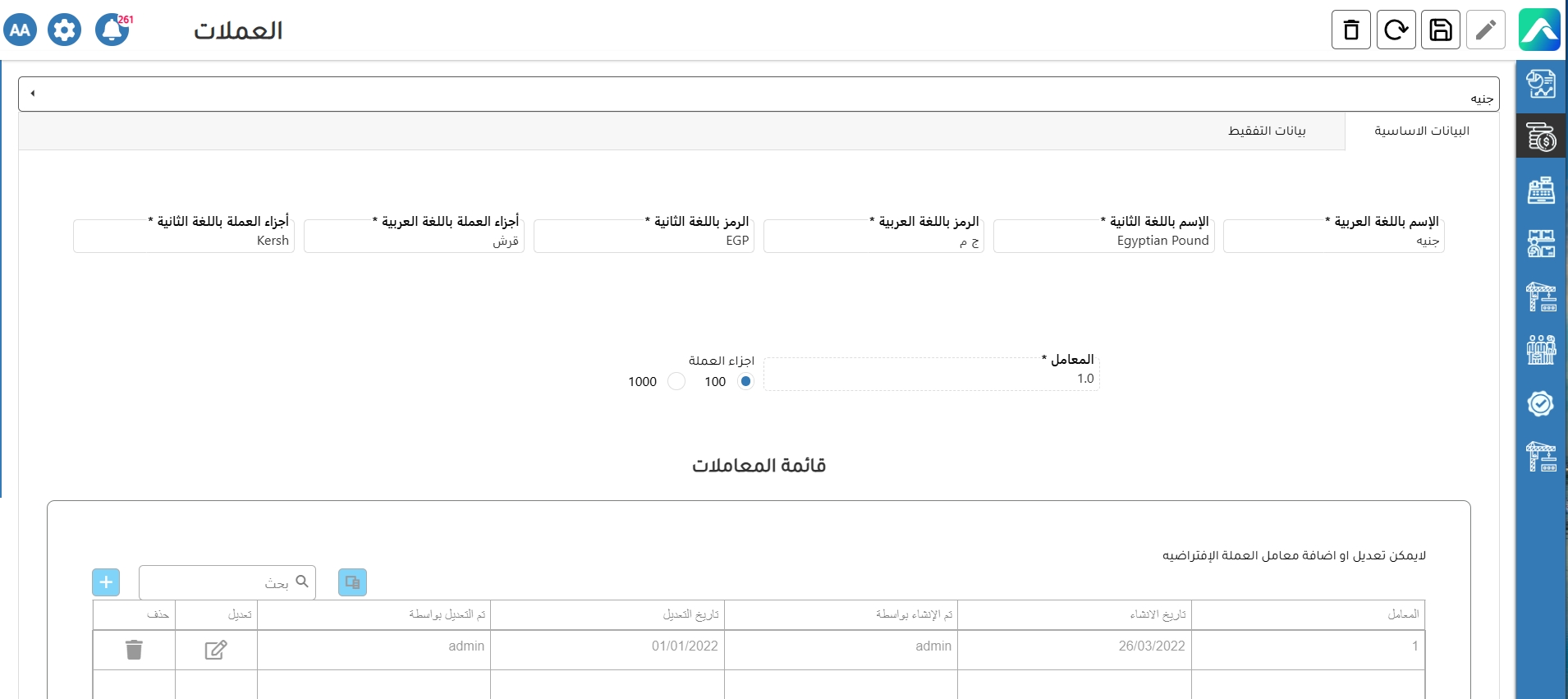The width and height of the screenshot is (1568, 699).
Task: Click the refresh icon in top toolbar
Action: 1396,30
